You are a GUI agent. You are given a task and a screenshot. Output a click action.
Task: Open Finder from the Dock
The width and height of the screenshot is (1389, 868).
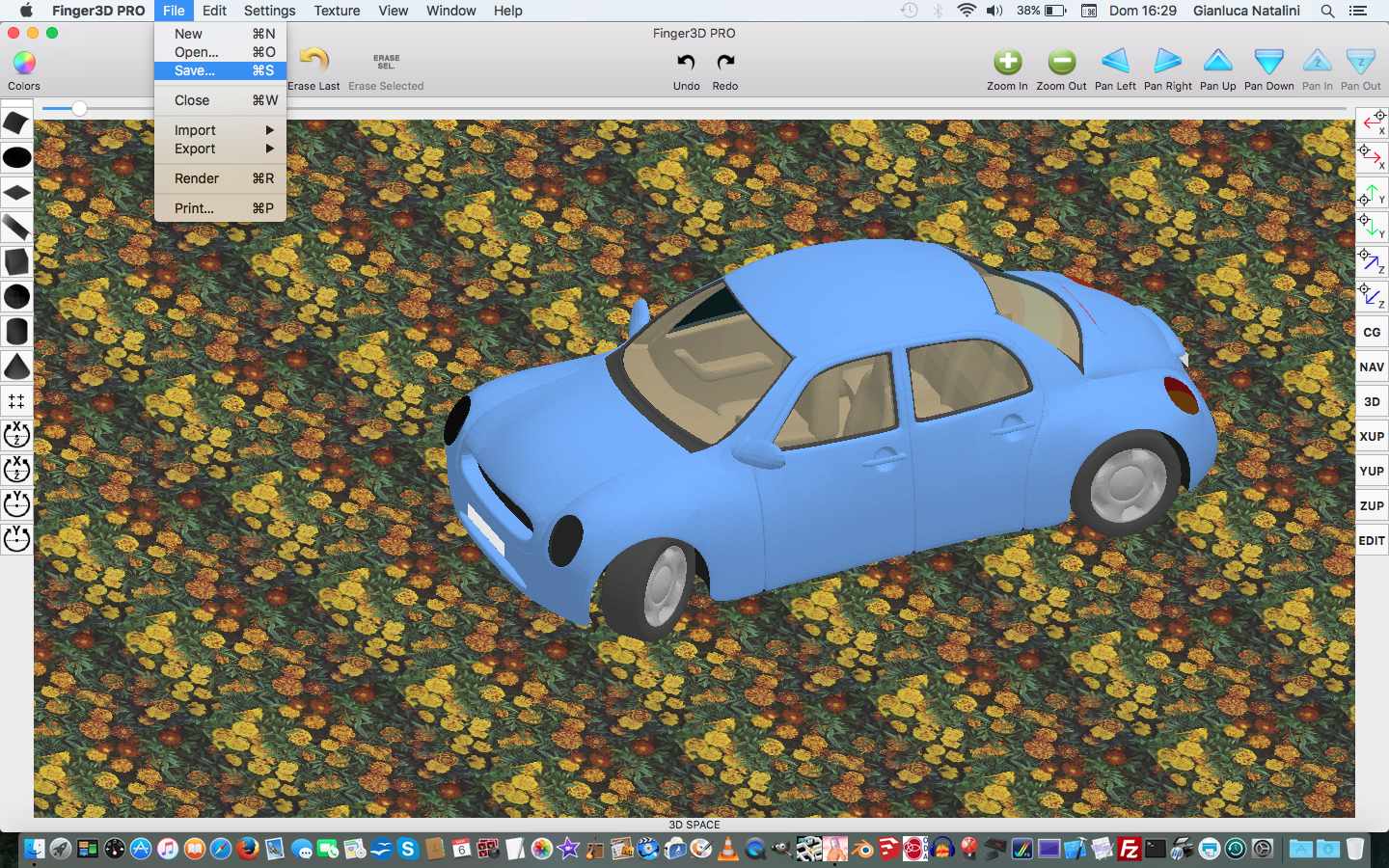(34, 849)
